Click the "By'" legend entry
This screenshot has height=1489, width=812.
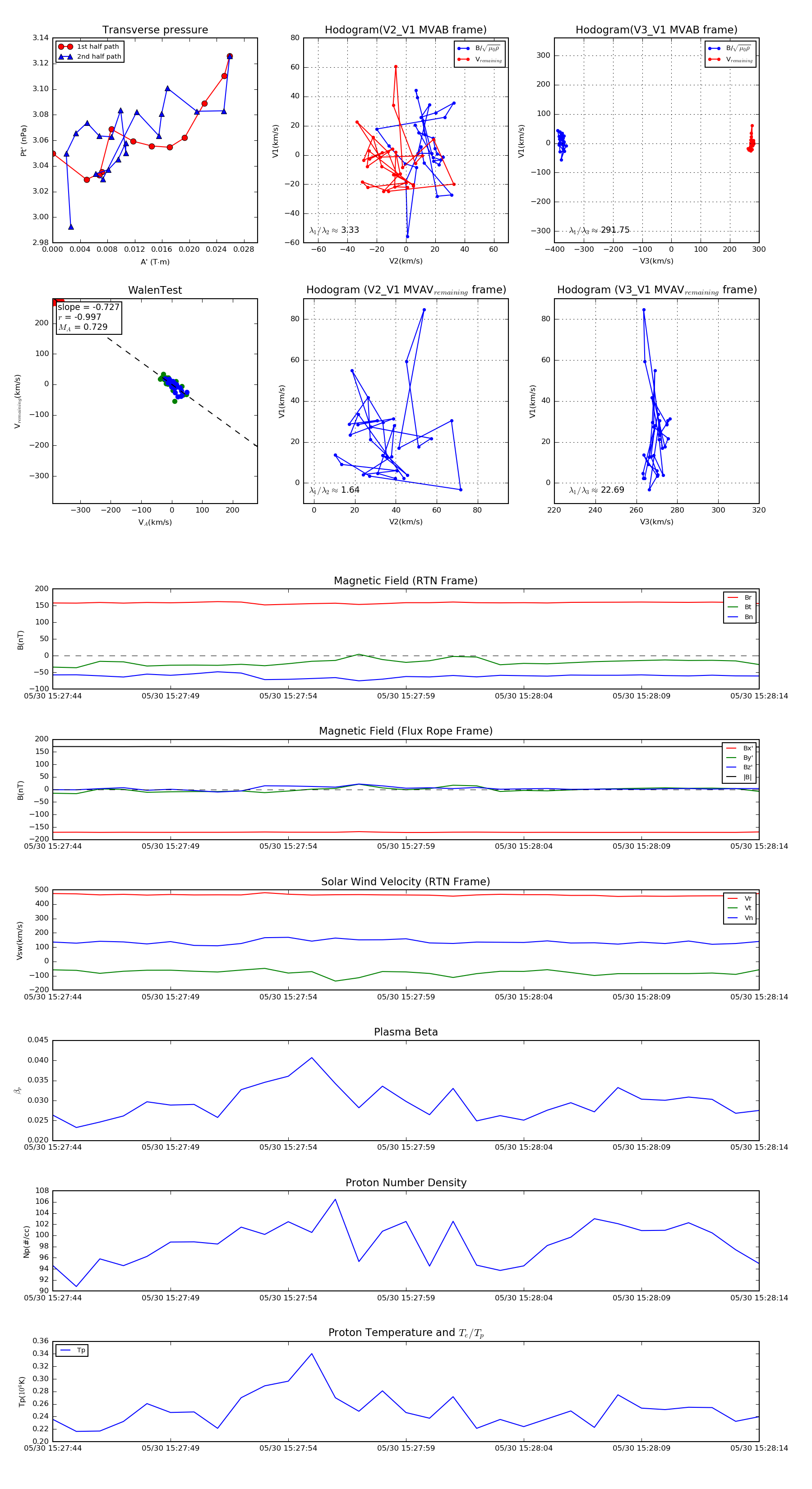[740, 758]
